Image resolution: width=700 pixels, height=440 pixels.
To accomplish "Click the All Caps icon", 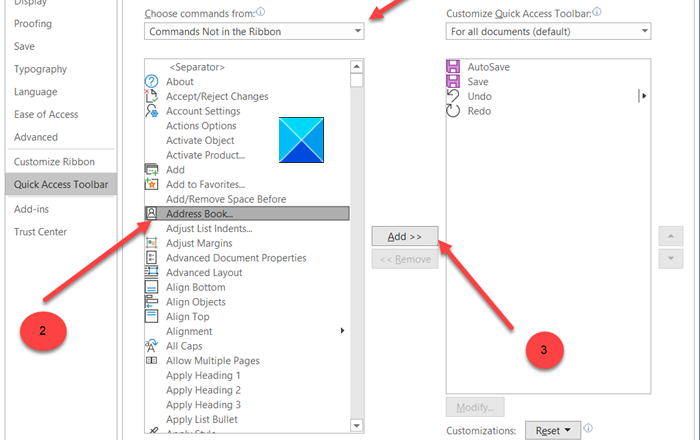I will point(151,345).
